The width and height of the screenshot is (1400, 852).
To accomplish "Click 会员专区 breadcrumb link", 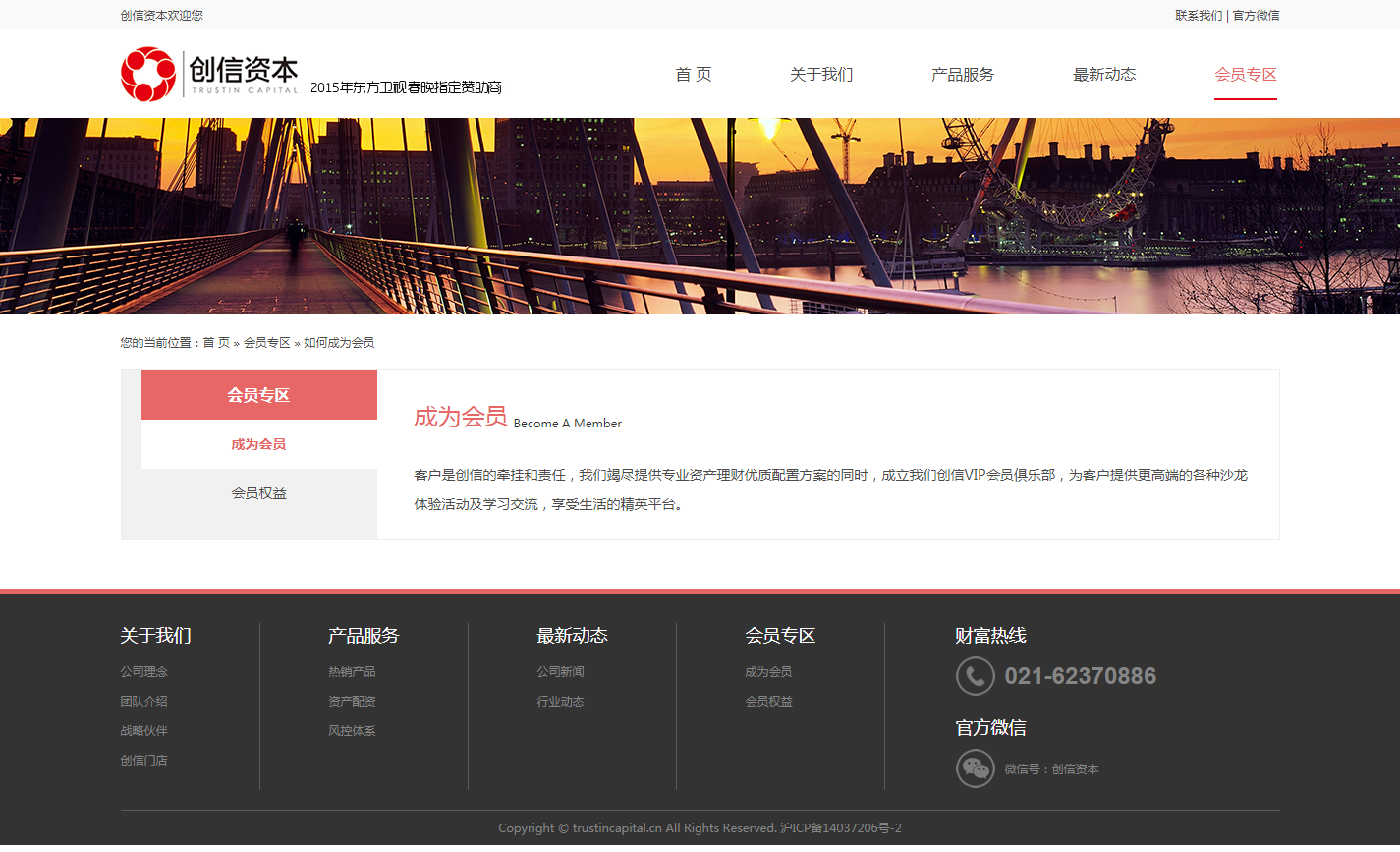I will coord(266,343).
